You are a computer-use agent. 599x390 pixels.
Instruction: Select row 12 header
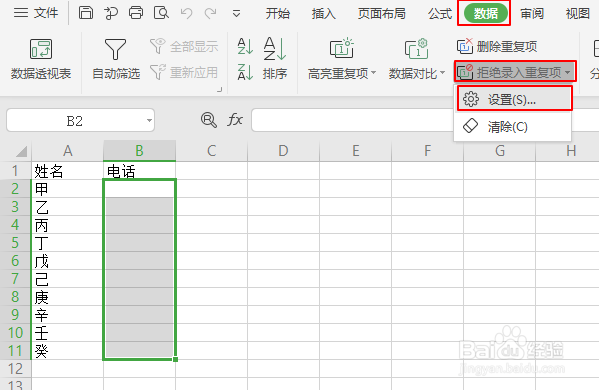click(x=15, y=369)
